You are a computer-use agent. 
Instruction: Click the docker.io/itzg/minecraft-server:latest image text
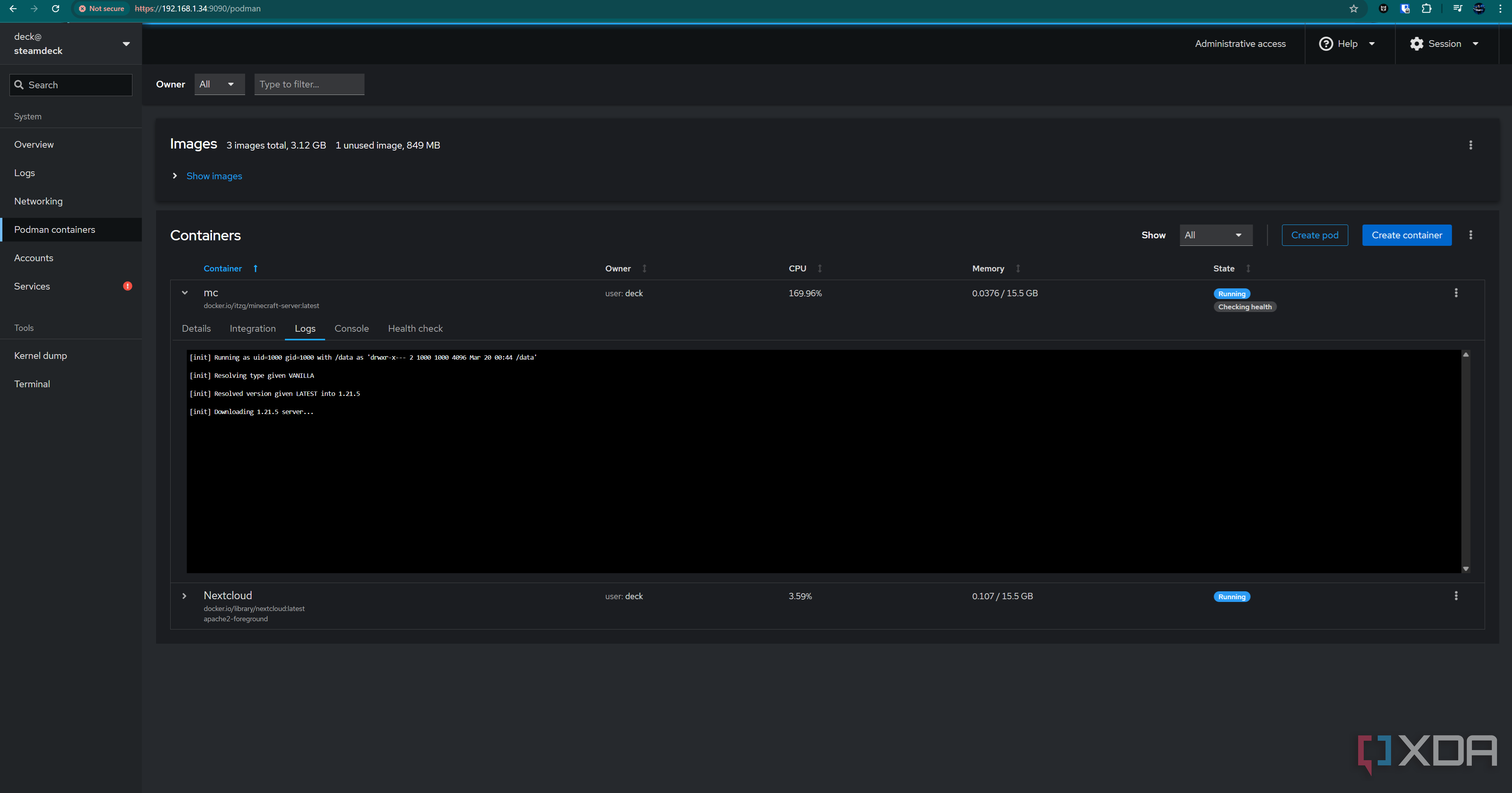(261, 306)
